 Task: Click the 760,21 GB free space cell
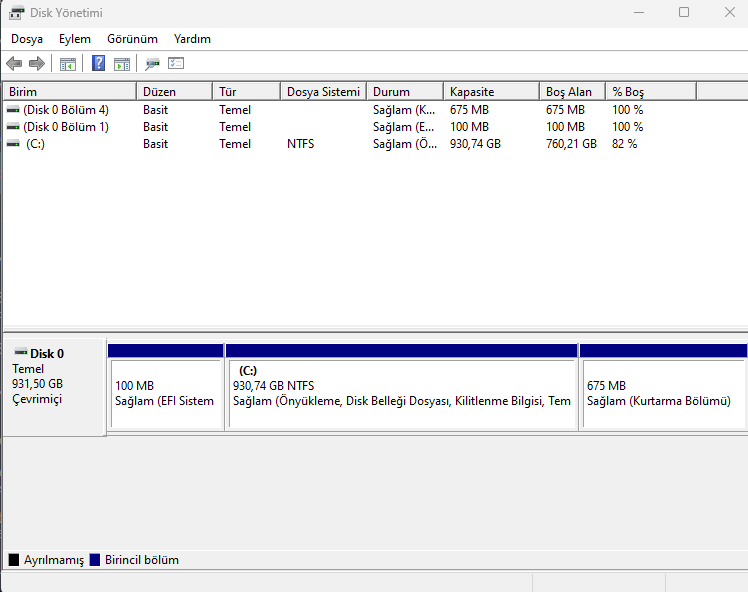click(x=571, y=144)
